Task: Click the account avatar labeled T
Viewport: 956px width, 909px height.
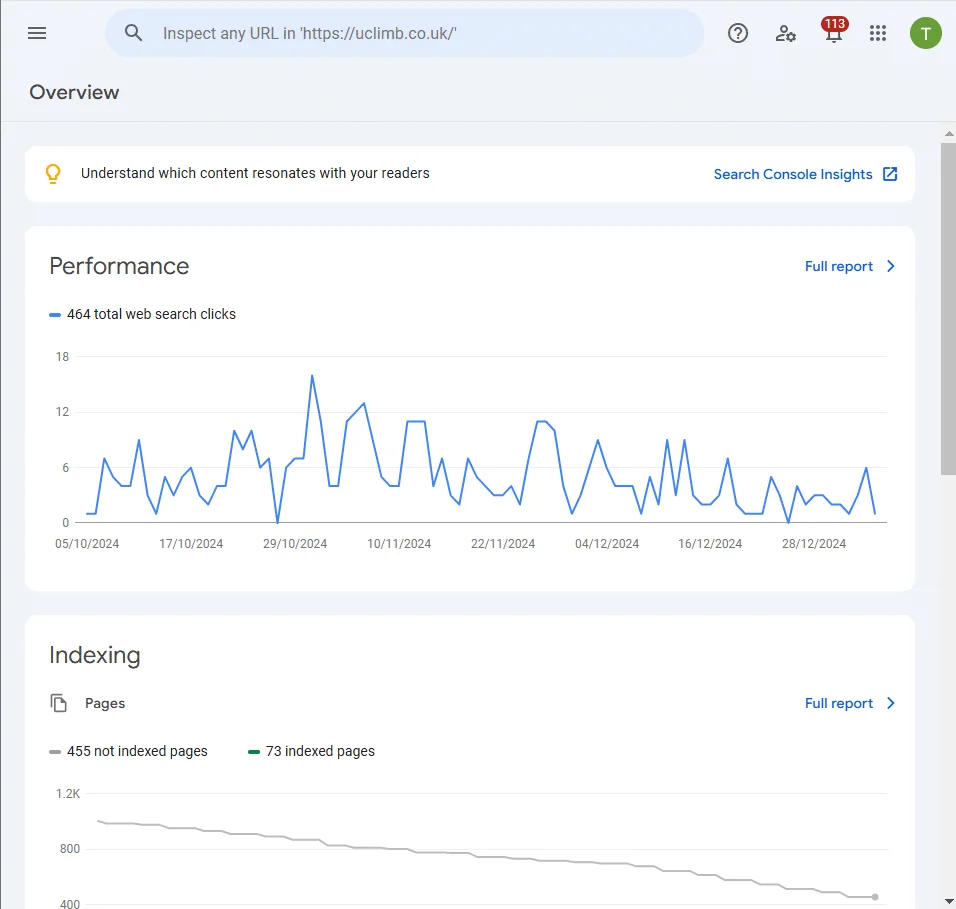Action: tap(925, 33)
